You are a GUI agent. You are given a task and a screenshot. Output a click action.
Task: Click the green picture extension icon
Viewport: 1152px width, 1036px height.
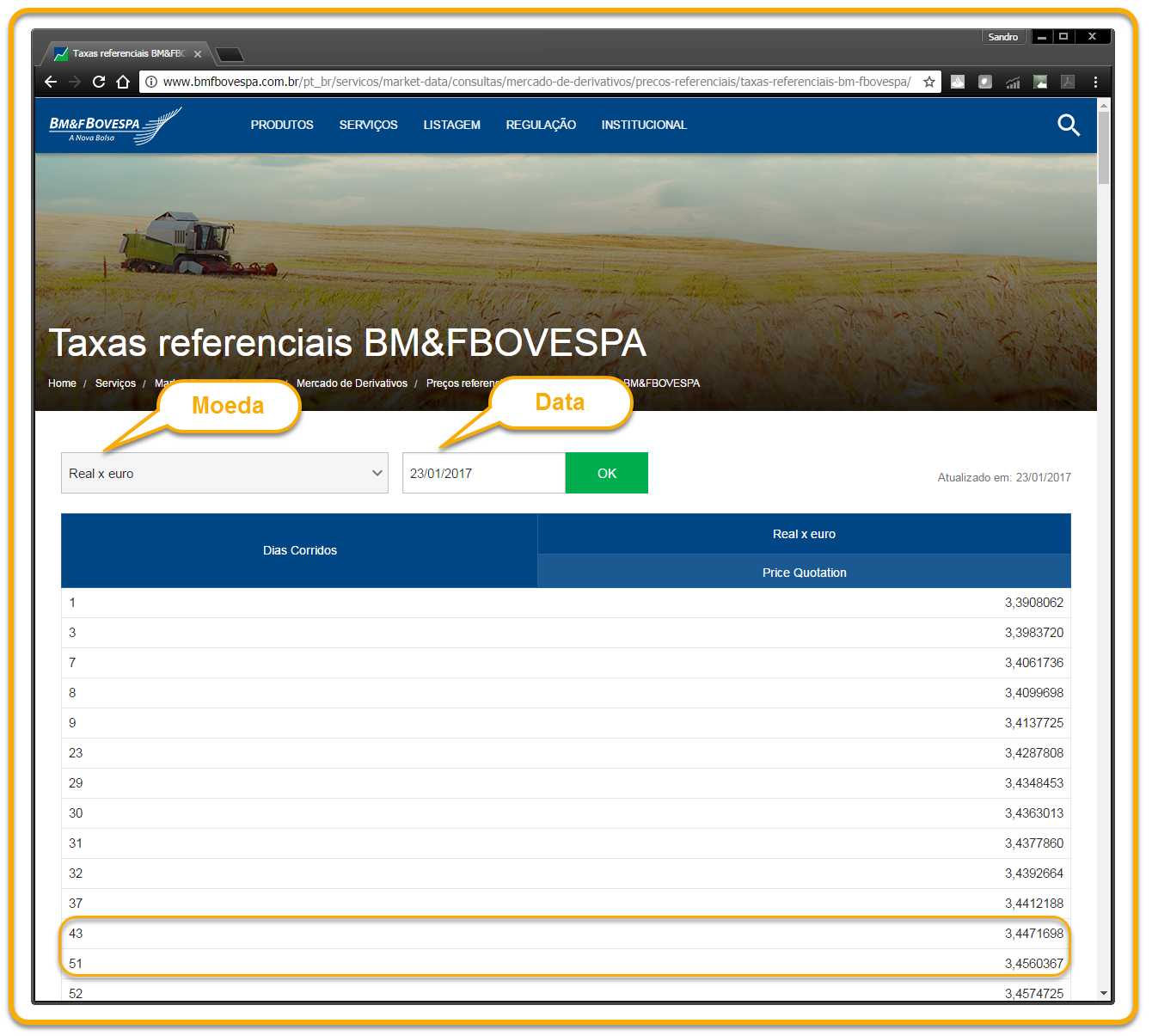point(1040,82)
